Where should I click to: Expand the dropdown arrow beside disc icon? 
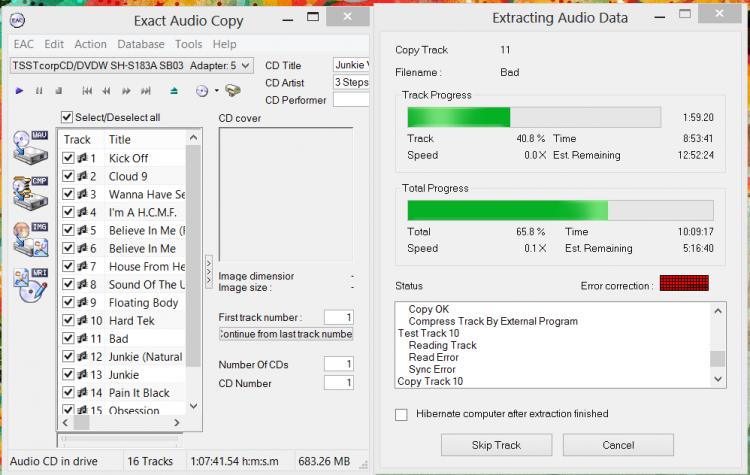[214, 91]
